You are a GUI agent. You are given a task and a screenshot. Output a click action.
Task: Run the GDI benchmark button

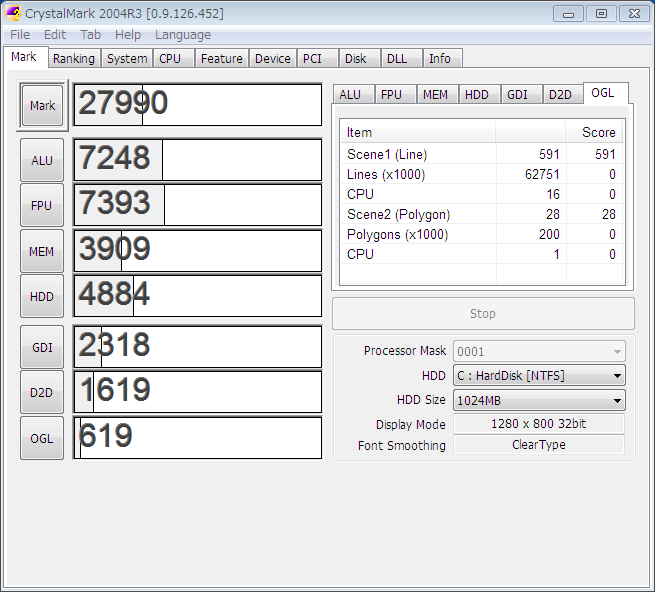pyautogui.click(x=42, y=347)
